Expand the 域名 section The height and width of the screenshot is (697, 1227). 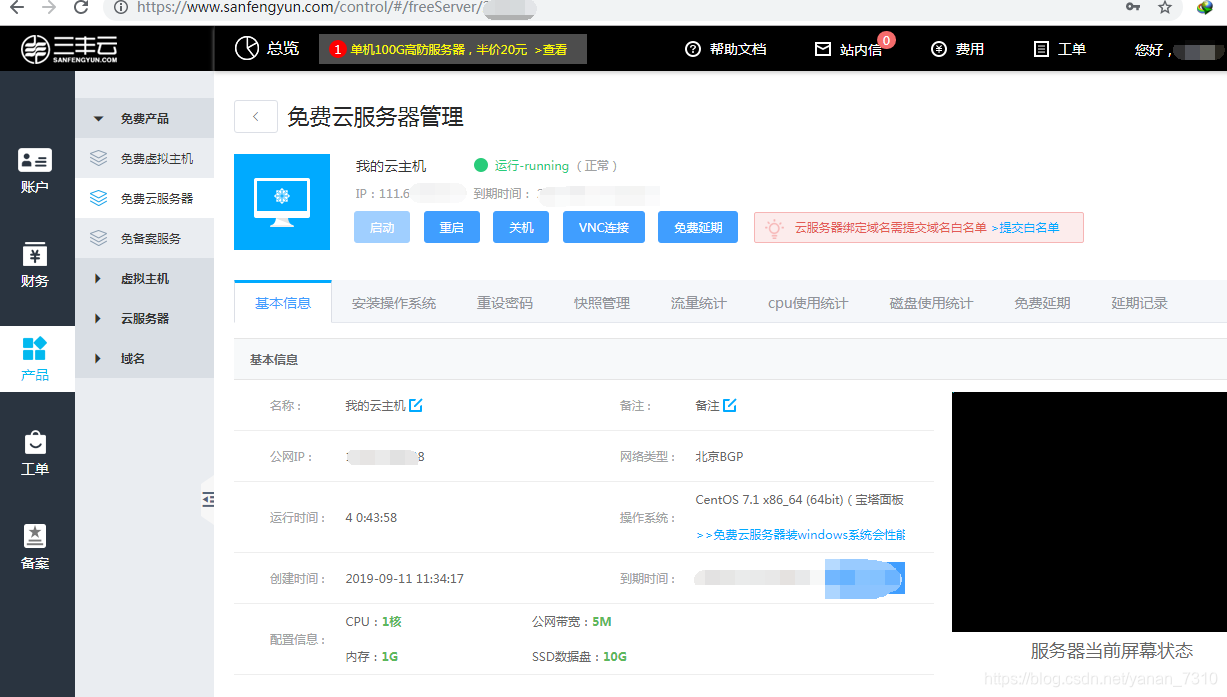(x=144, y=358)
